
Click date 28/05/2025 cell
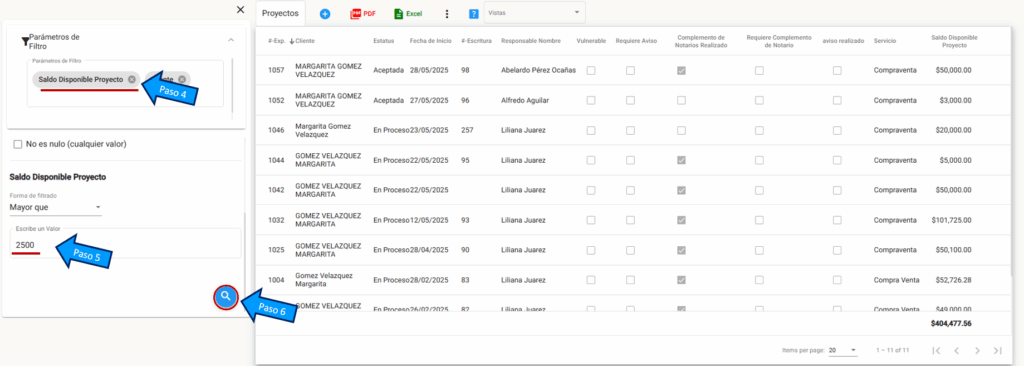click(x=430, y=70)
